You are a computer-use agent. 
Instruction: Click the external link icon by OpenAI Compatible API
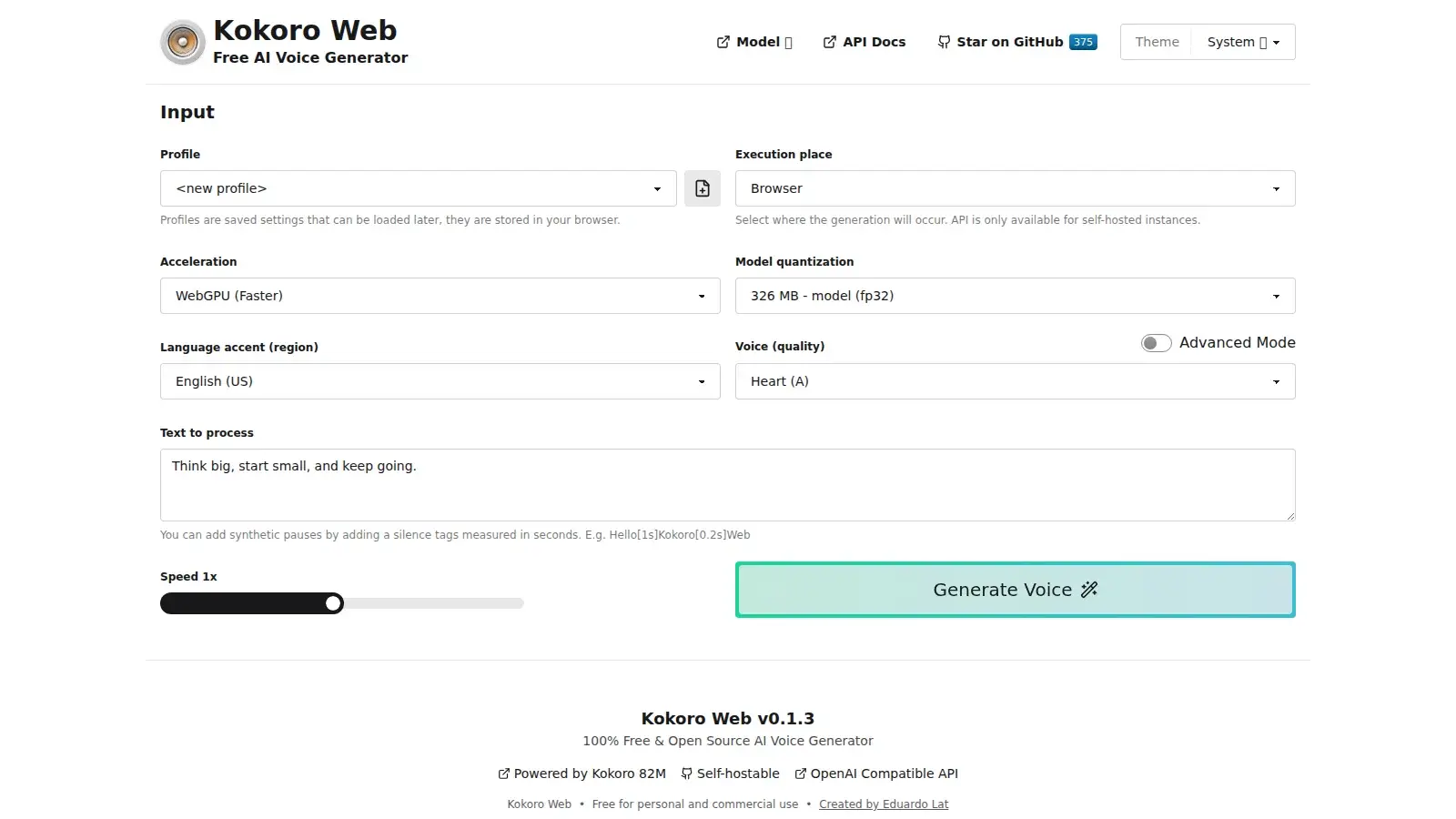tap(799, 773)
